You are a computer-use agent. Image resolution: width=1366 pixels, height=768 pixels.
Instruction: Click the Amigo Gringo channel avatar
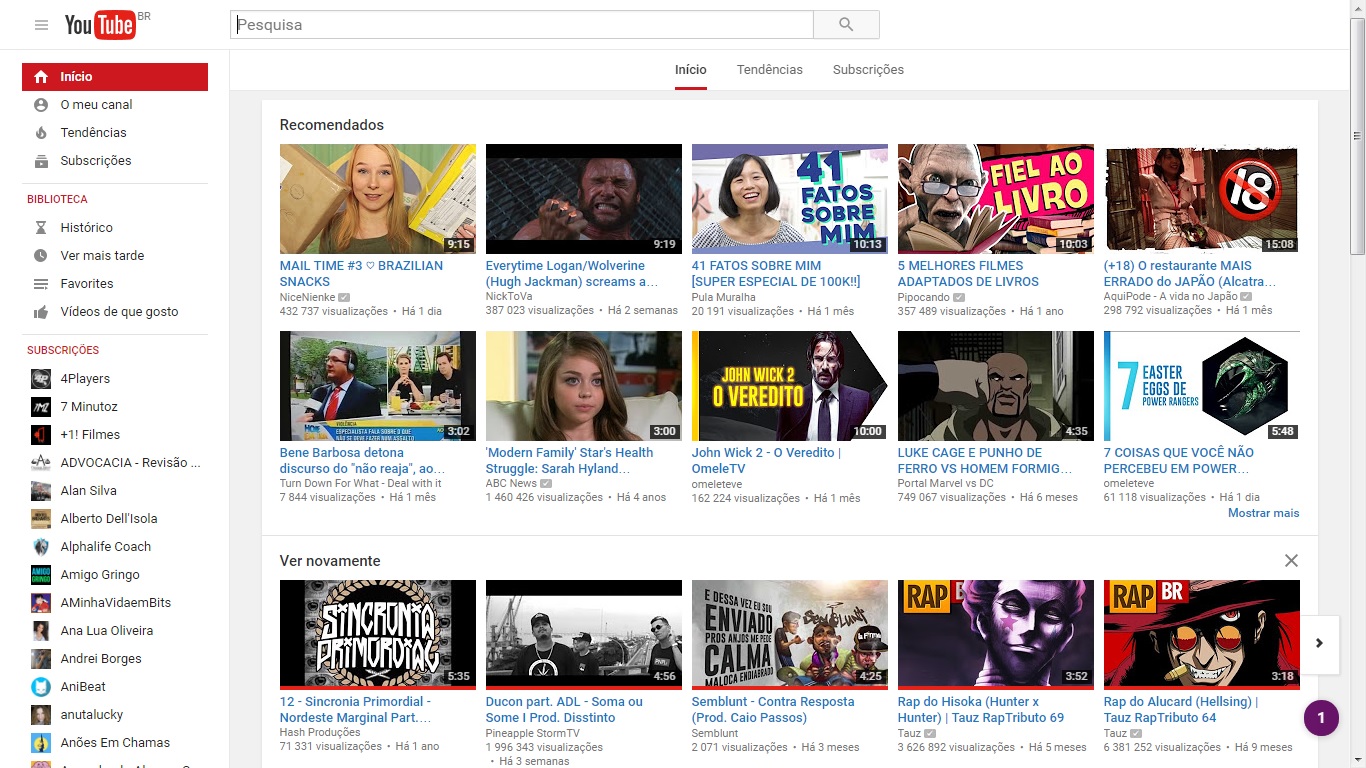tap(41, 575)
